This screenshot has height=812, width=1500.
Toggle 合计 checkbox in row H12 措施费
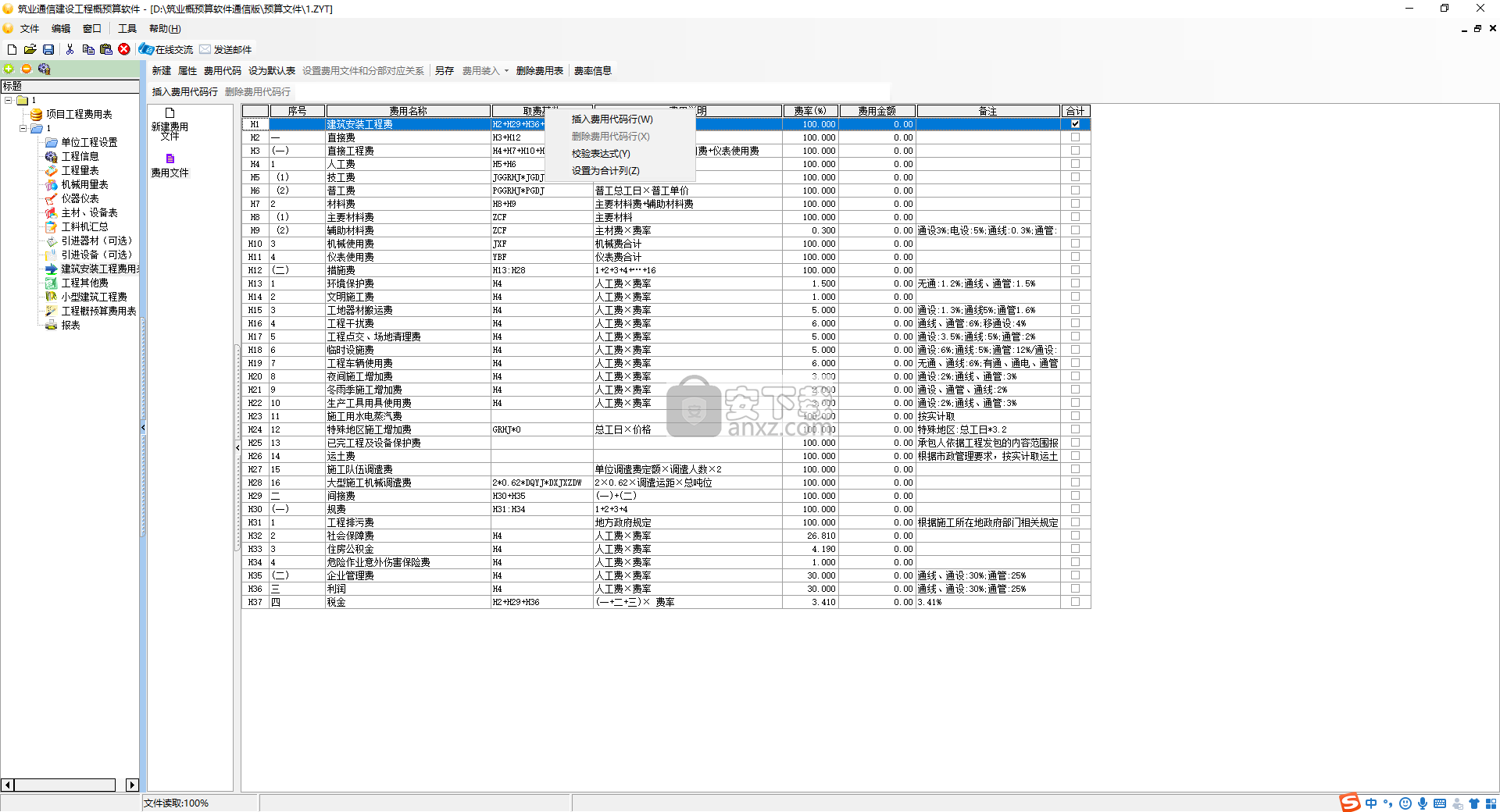coord(1075,270)
